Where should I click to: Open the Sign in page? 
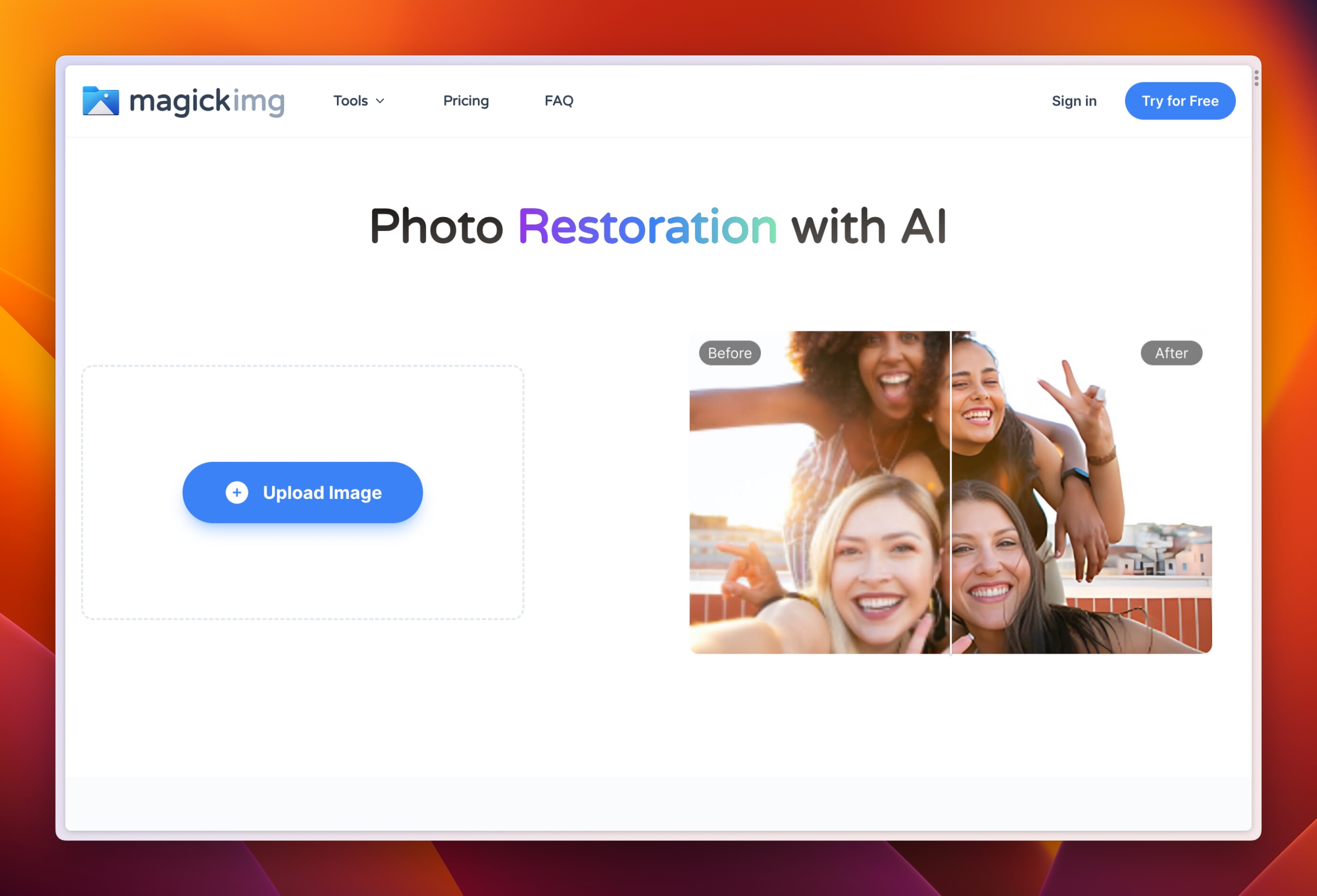pyautogui.click(x=1074, y=101)
